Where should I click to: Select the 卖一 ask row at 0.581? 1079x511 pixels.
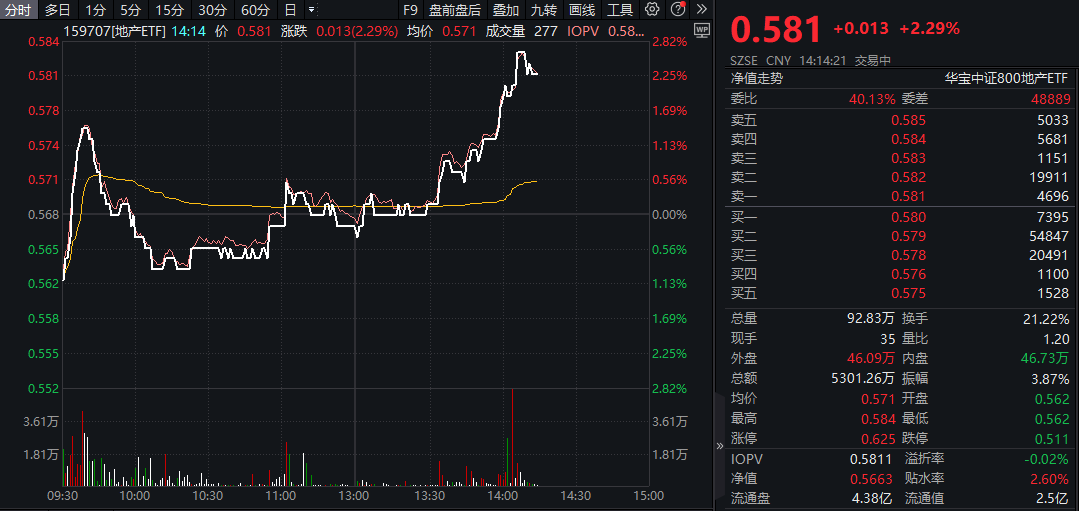point(900,197)
